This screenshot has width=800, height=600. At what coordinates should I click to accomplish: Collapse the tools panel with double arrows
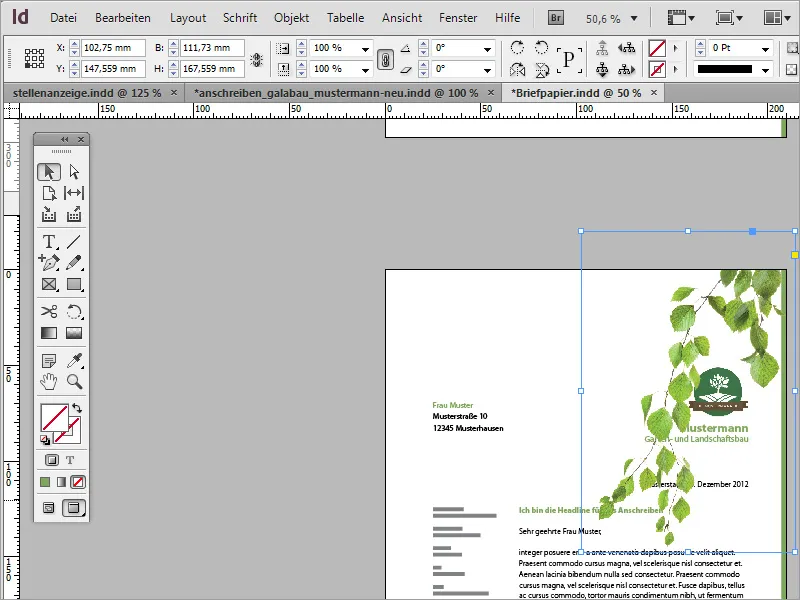pyautogui.click(x=64, y=139)
